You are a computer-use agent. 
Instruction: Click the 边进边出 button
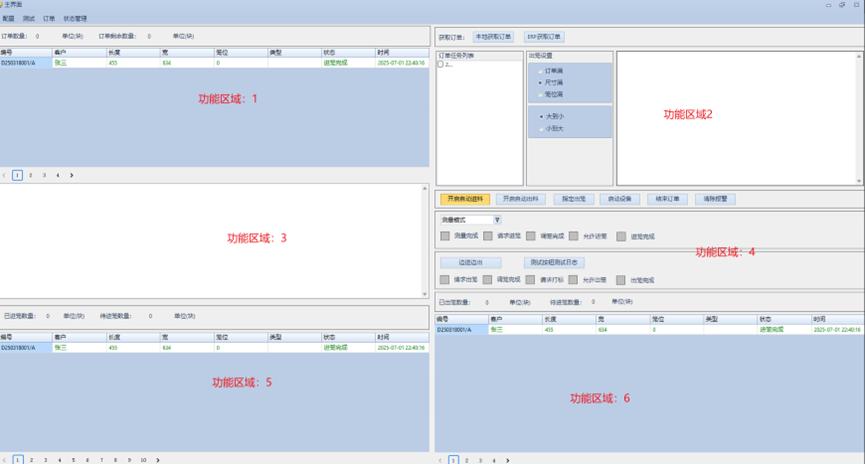(471, 263)
